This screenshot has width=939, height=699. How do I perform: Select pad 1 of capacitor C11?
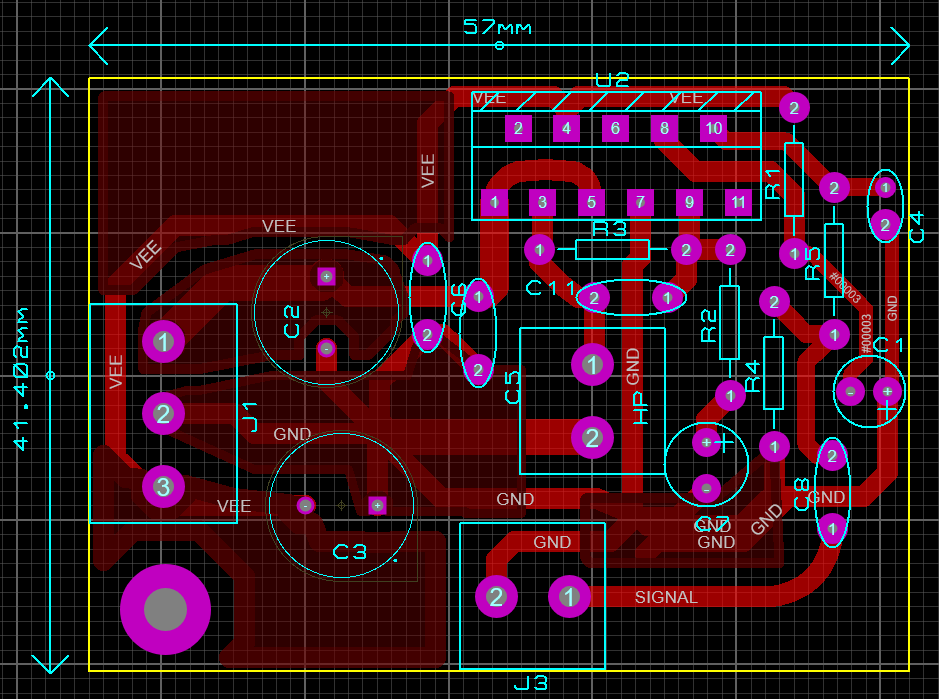[667, 298]
